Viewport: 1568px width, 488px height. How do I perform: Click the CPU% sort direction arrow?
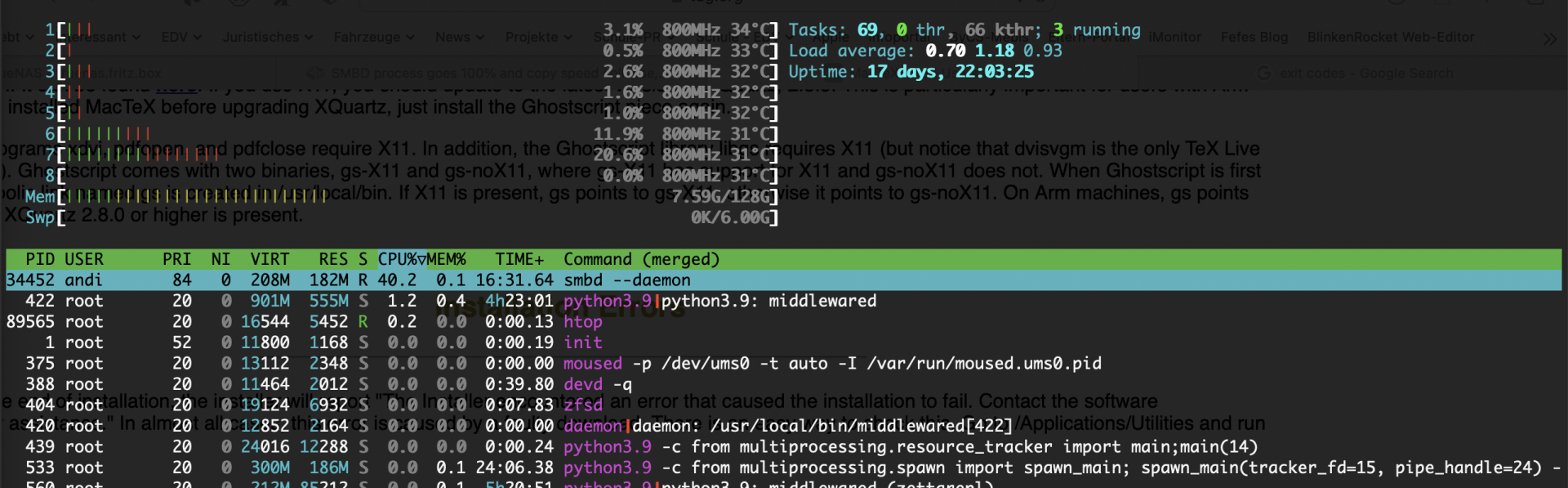pos(421,260)
